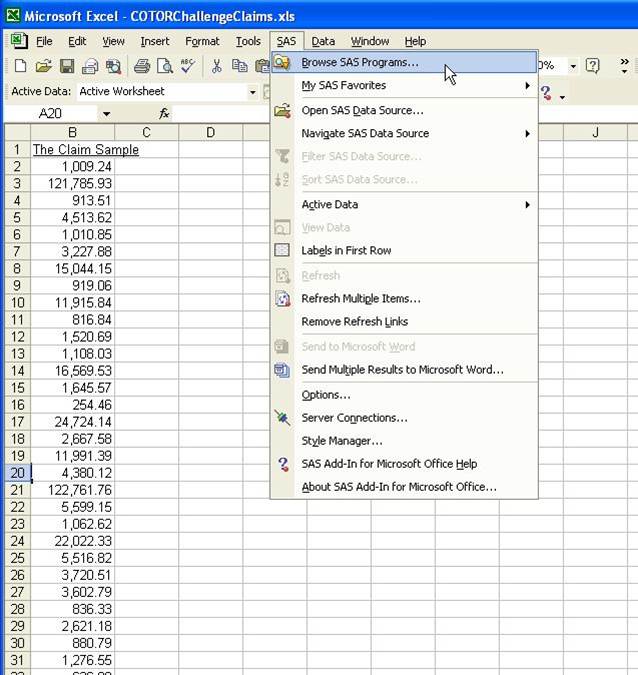The height and width of the screenshot is (675, 638).
Task: Click the Browse SAS Programs menu icon
Action: pos(282,62)
